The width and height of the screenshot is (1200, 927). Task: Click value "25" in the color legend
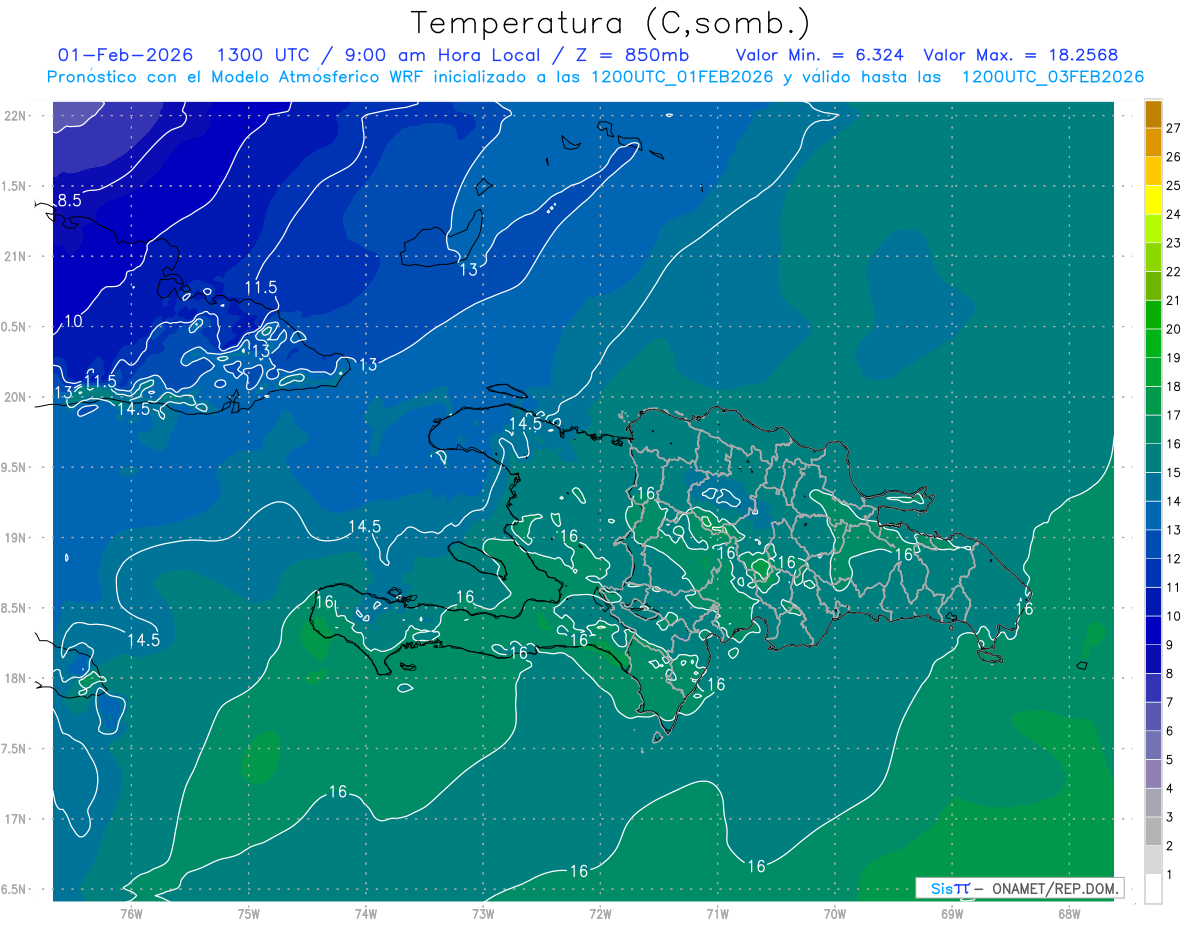pos(1174,185)
